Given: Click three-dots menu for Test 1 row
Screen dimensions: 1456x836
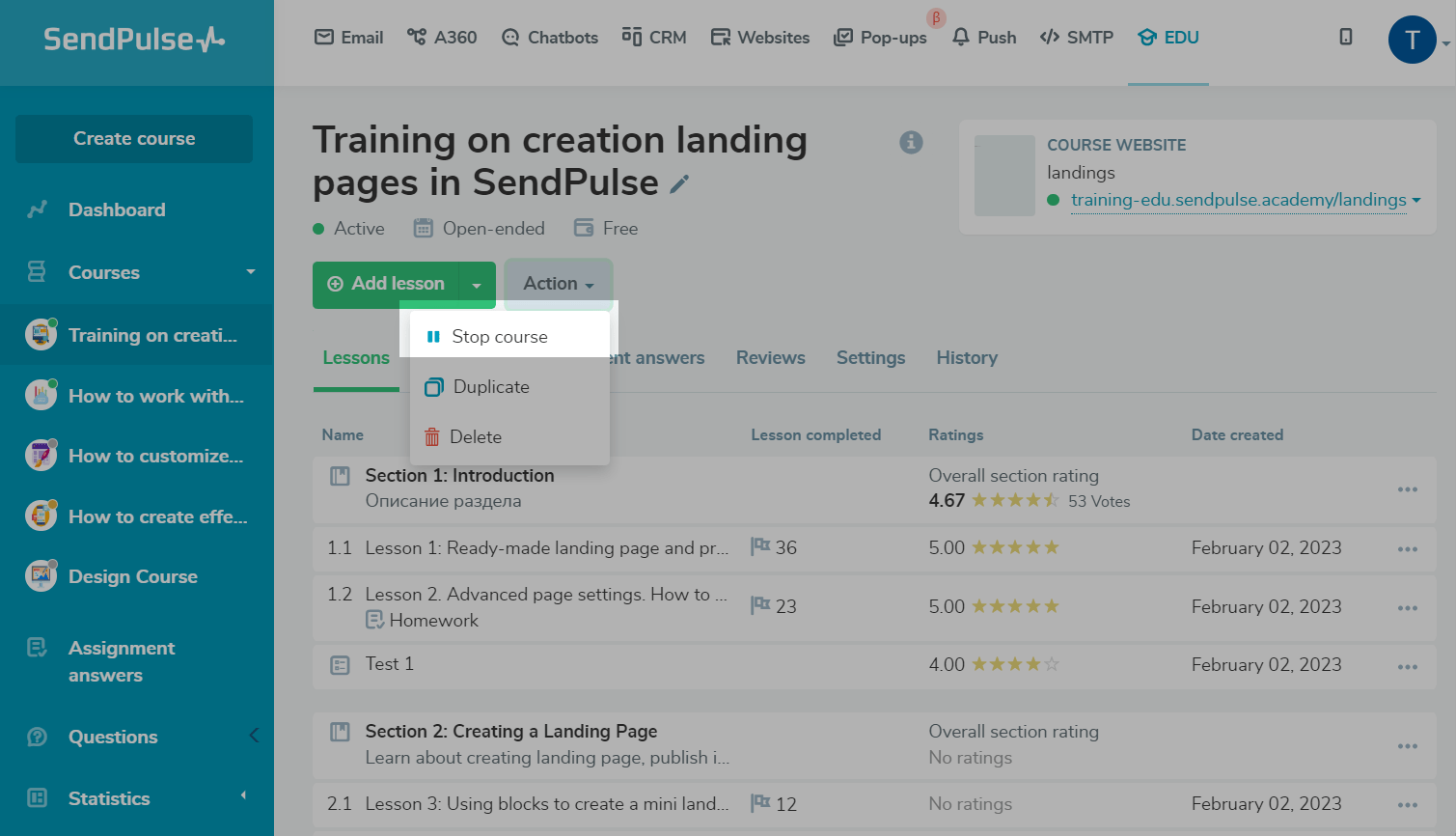Looking at the screenshot, I should (1407, 666).
